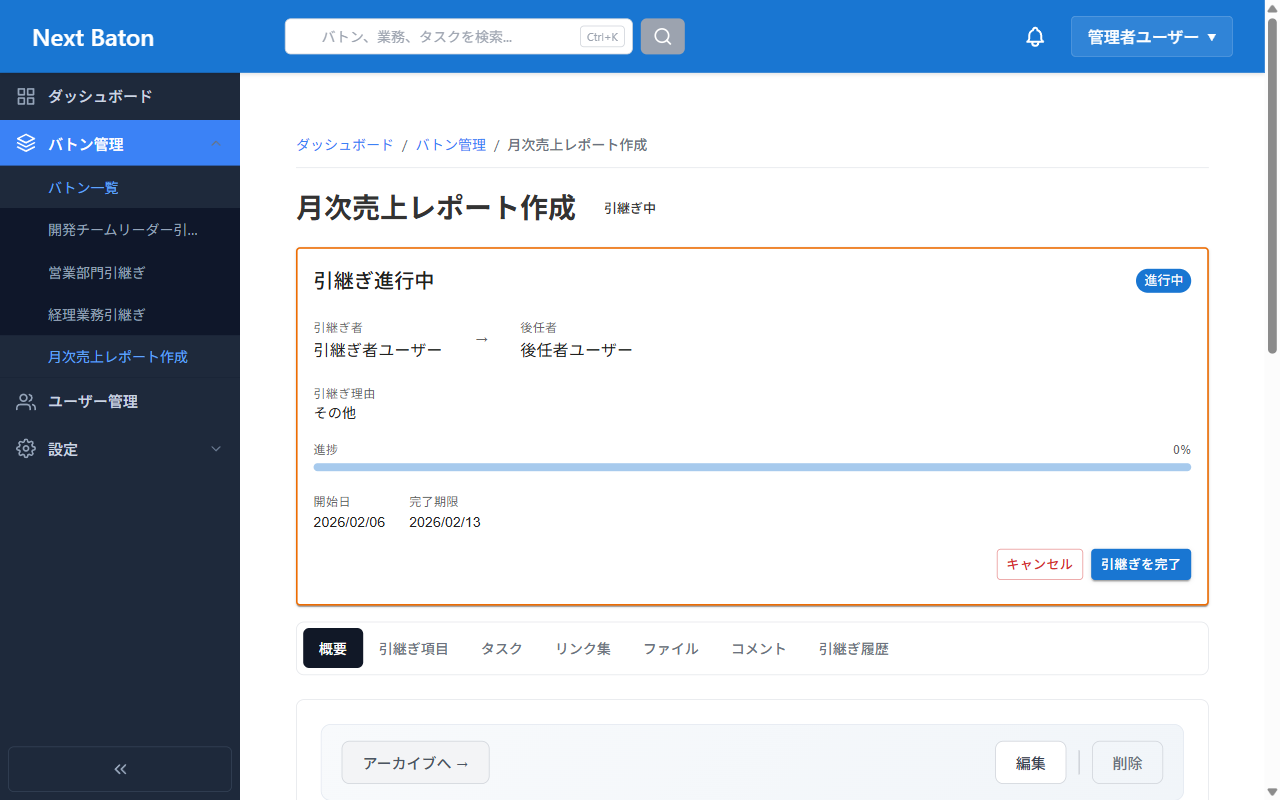Collapse the 設定 section chevron

(x=215, y=449)
